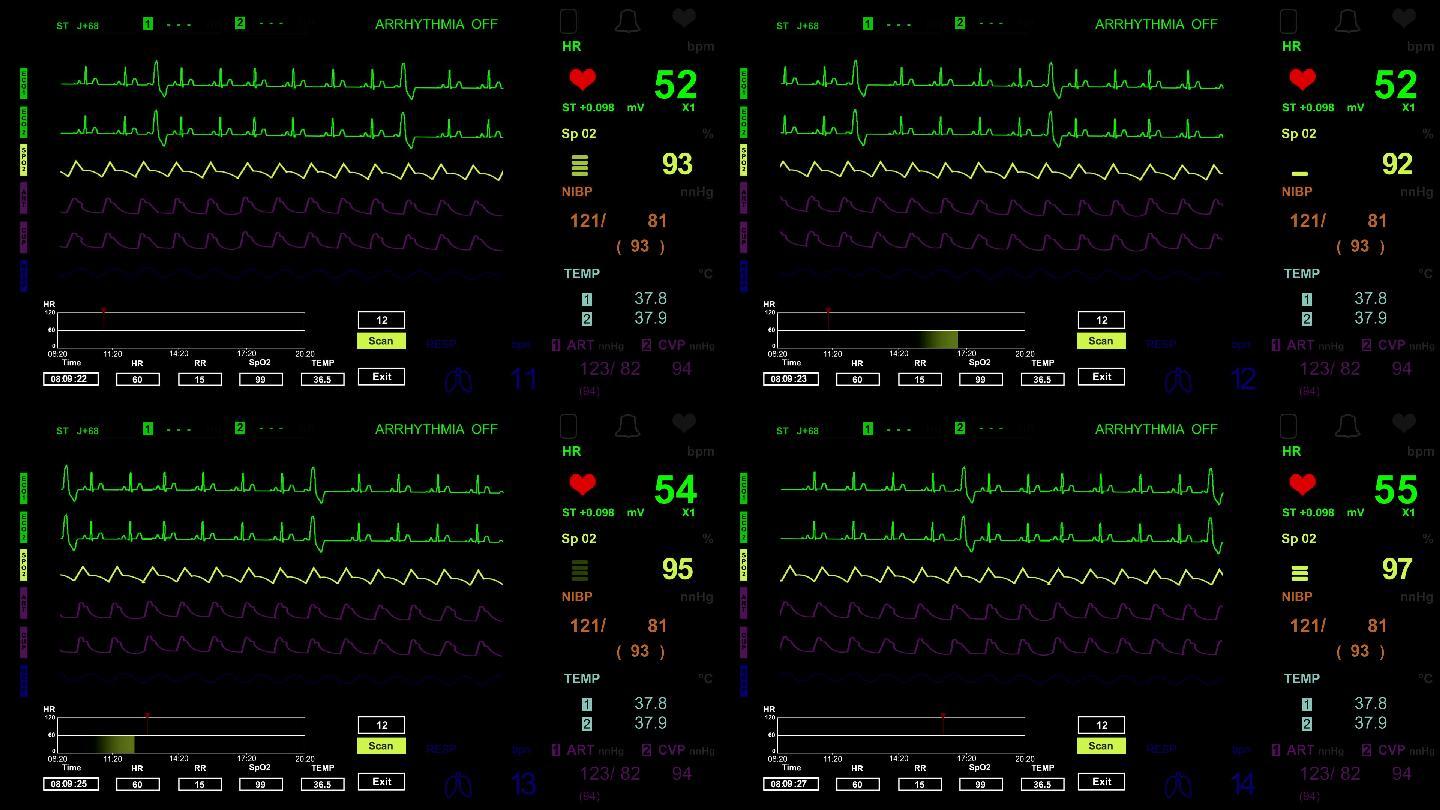Select the ECG1 waveform label on the SpO2 93 monitor
Viewport: 1440px width, 810px height.
pos(24,83)
